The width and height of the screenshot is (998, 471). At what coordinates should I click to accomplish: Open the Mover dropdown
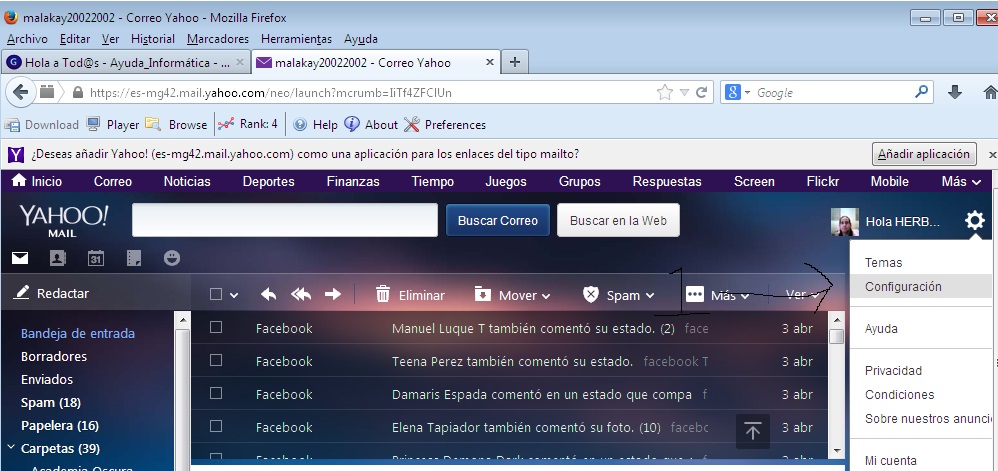pos(512,295)
